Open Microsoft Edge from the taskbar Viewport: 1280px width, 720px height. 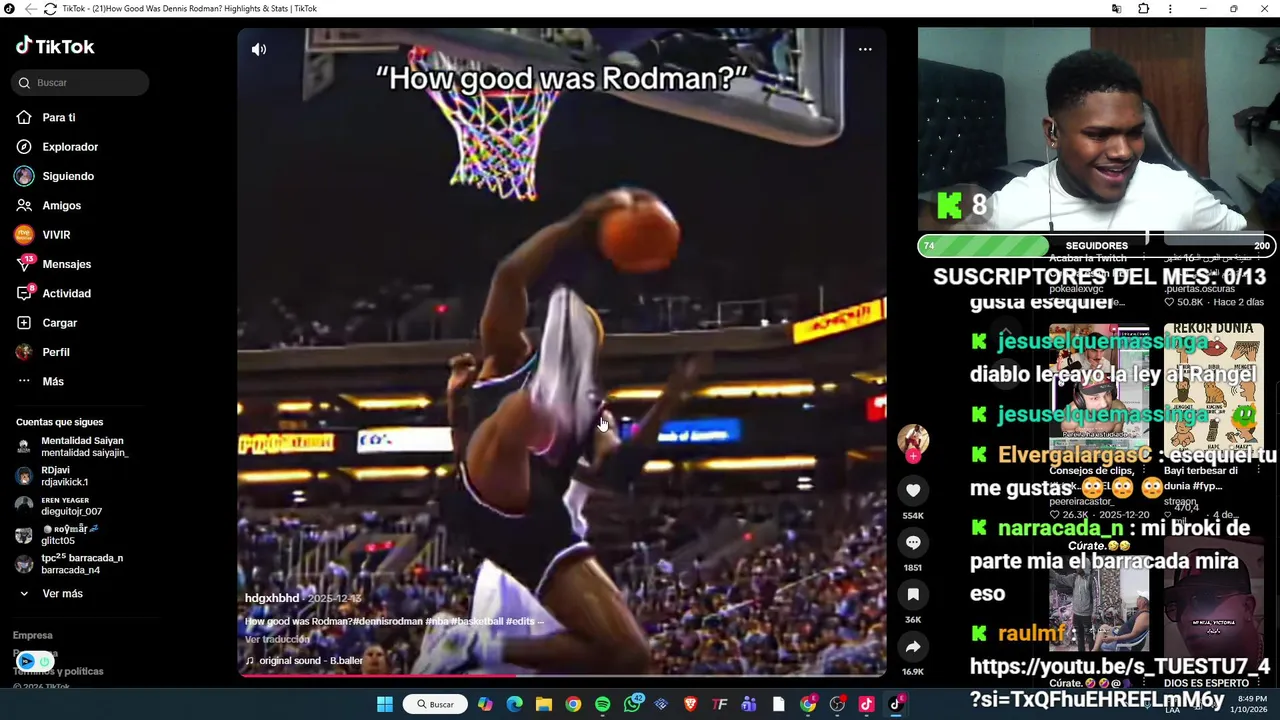514,704
